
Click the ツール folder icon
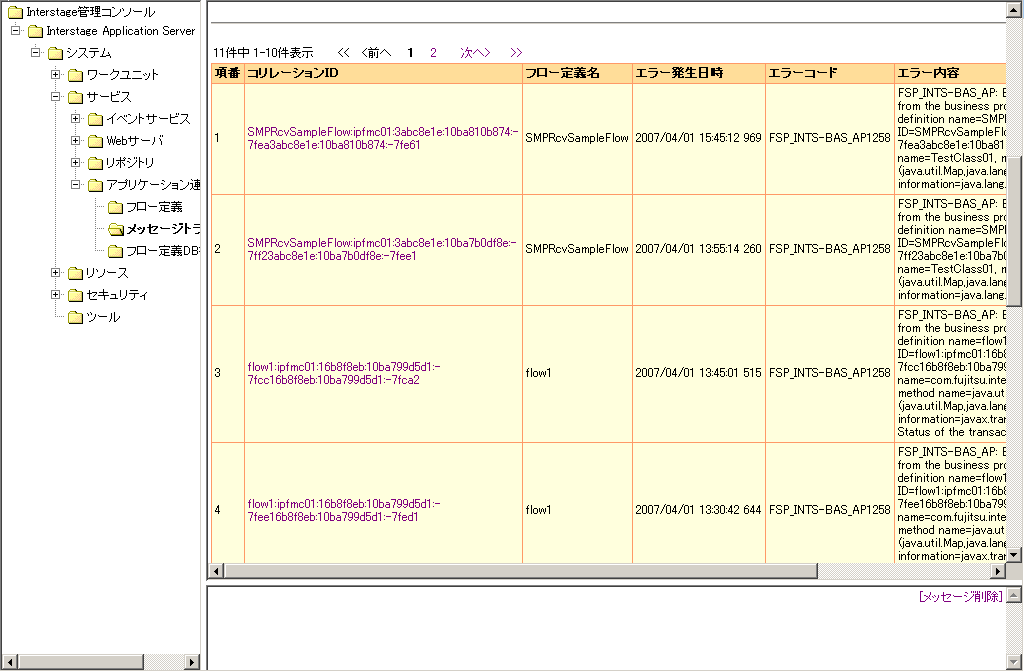point(75,317)
